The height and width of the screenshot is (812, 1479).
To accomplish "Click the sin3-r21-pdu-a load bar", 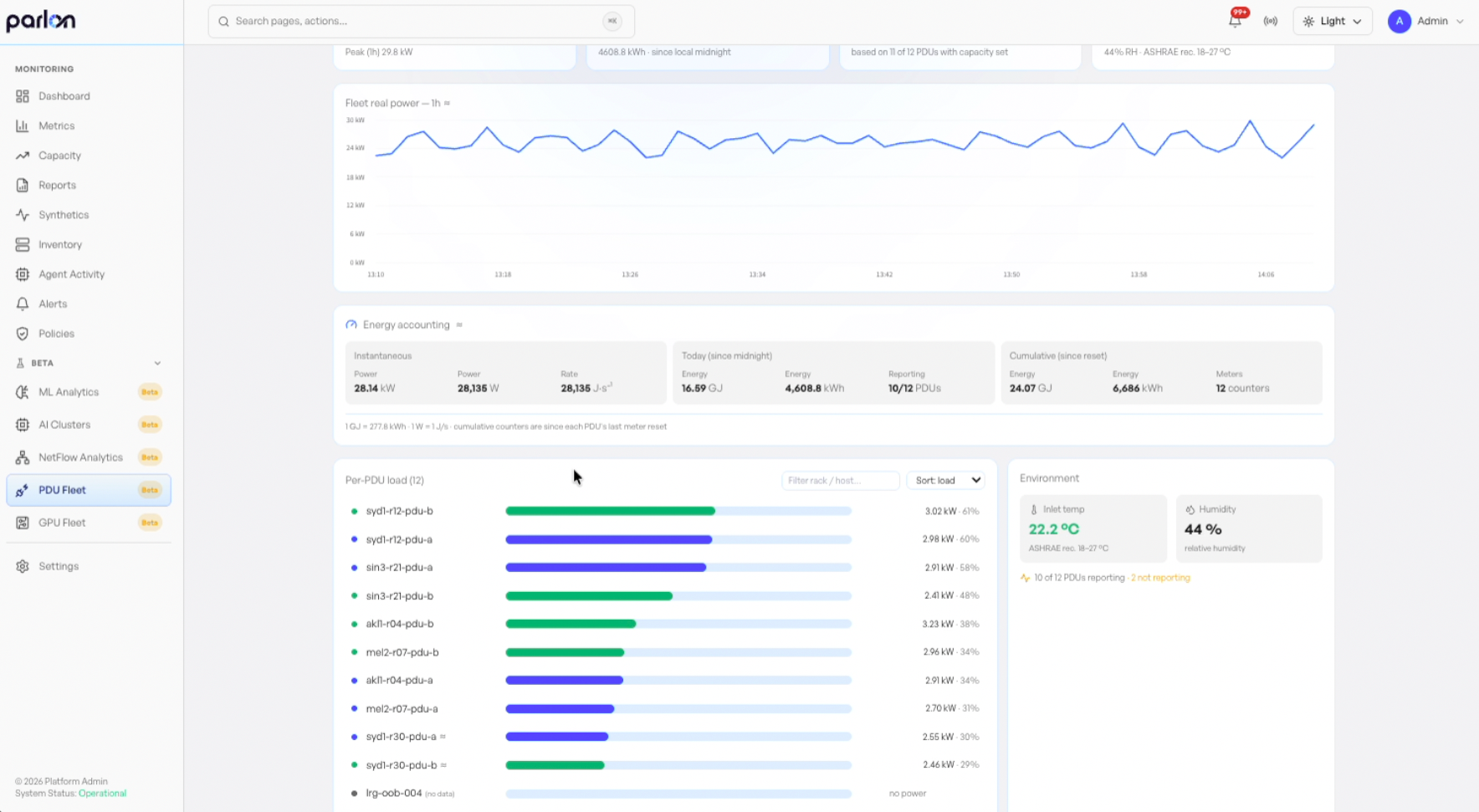I will point(678,568).
